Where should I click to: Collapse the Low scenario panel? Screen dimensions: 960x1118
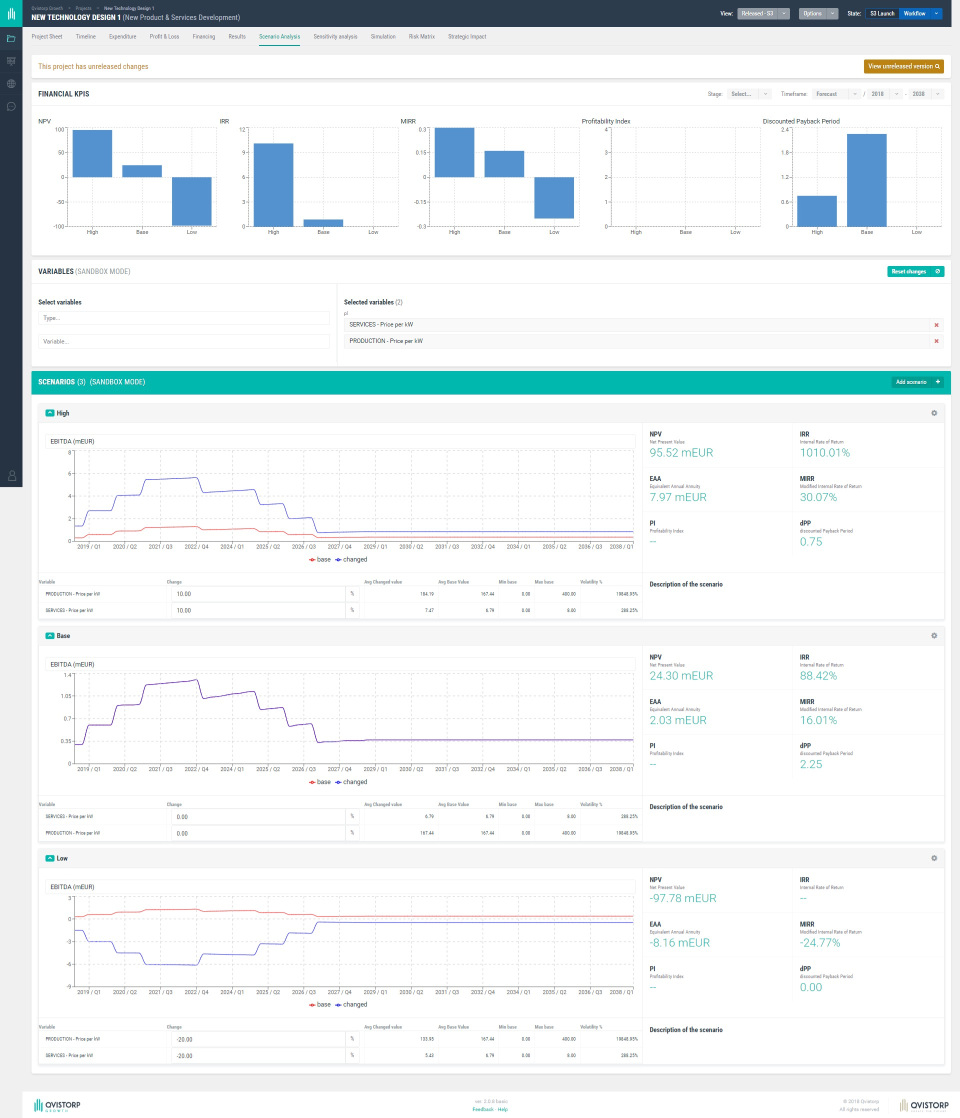pos(50,858)
